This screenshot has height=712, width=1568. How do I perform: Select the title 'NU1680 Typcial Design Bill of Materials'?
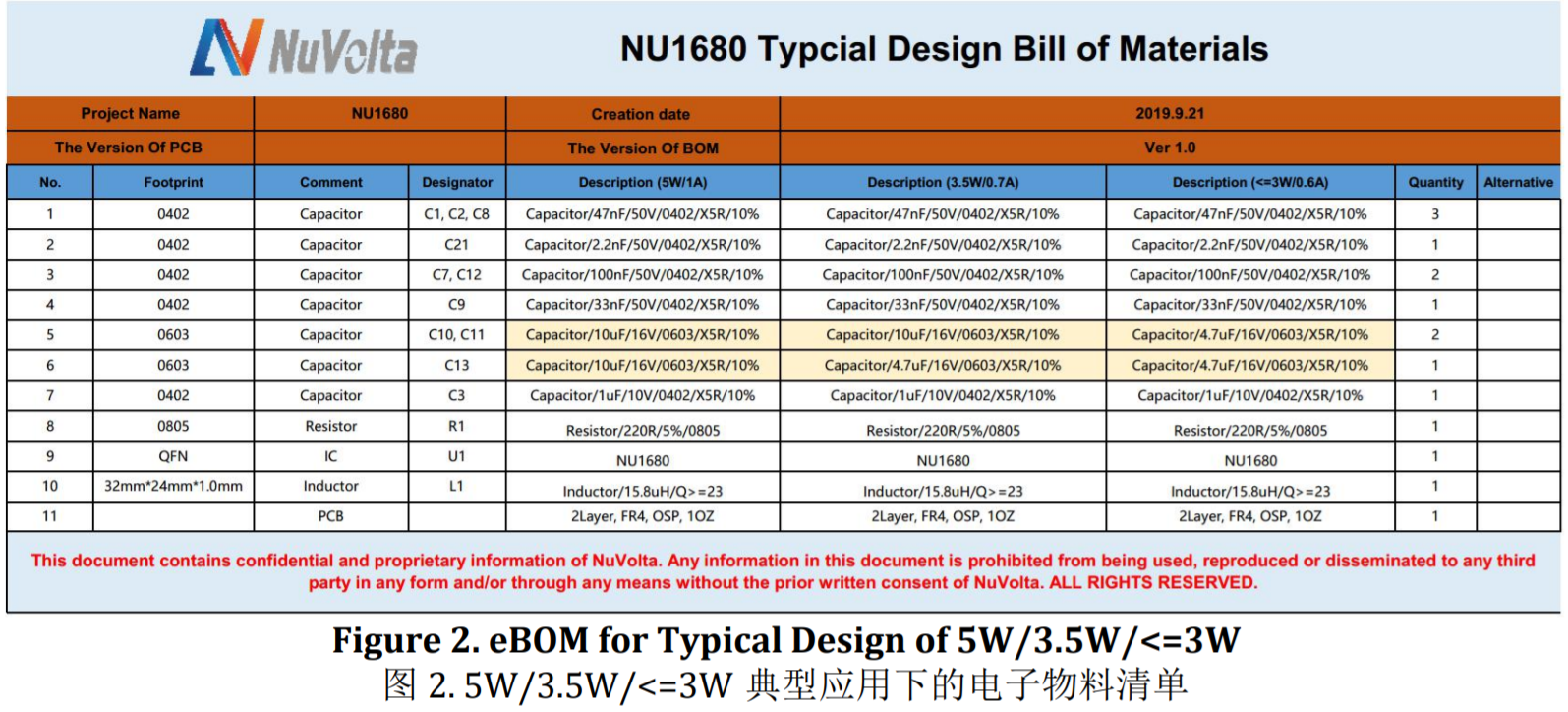(x=944, y=49)
